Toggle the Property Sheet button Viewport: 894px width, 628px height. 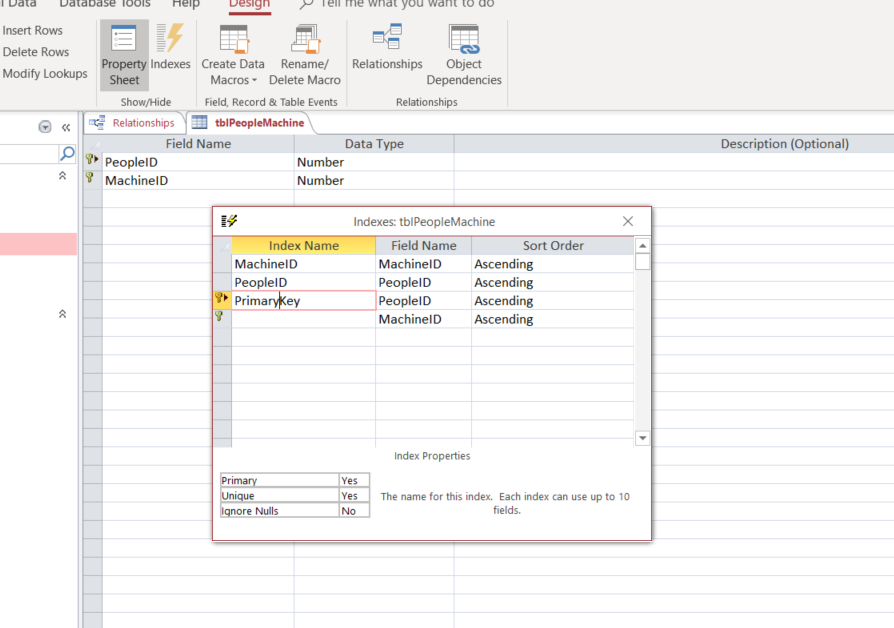(124, 55)
